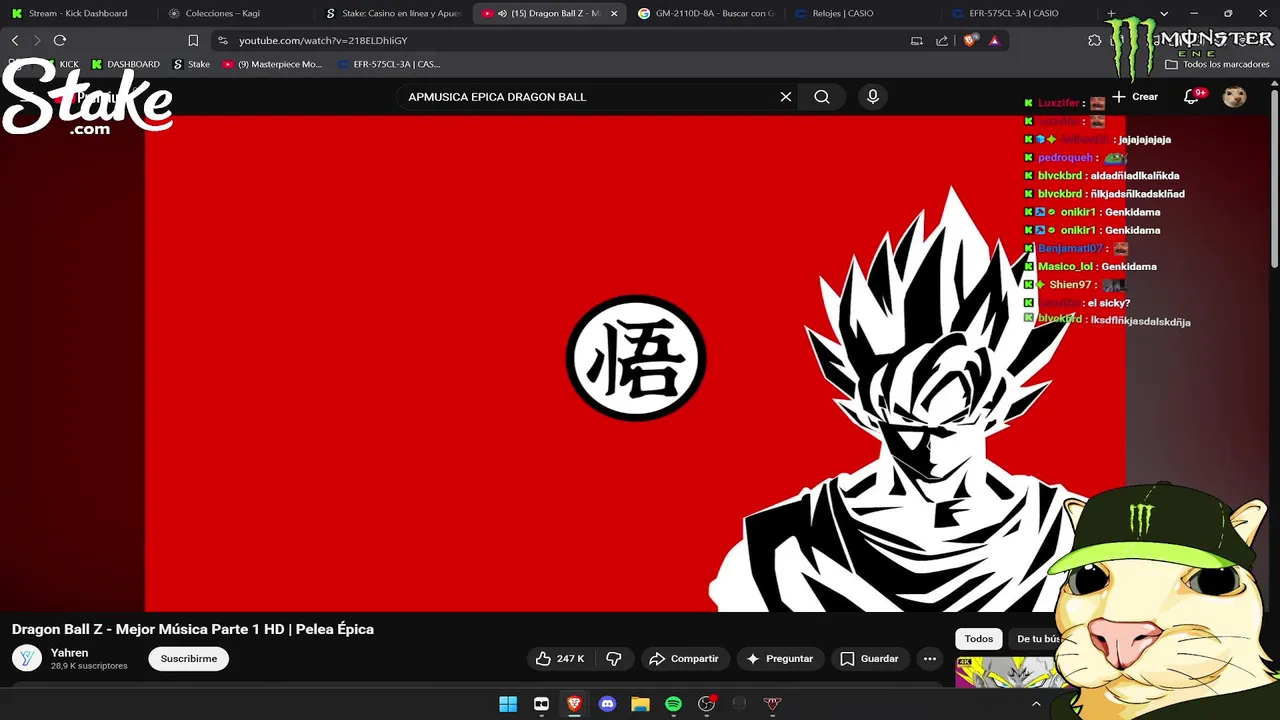
Task: Open the Yahren channel avatar
Action: pos(27,658)
